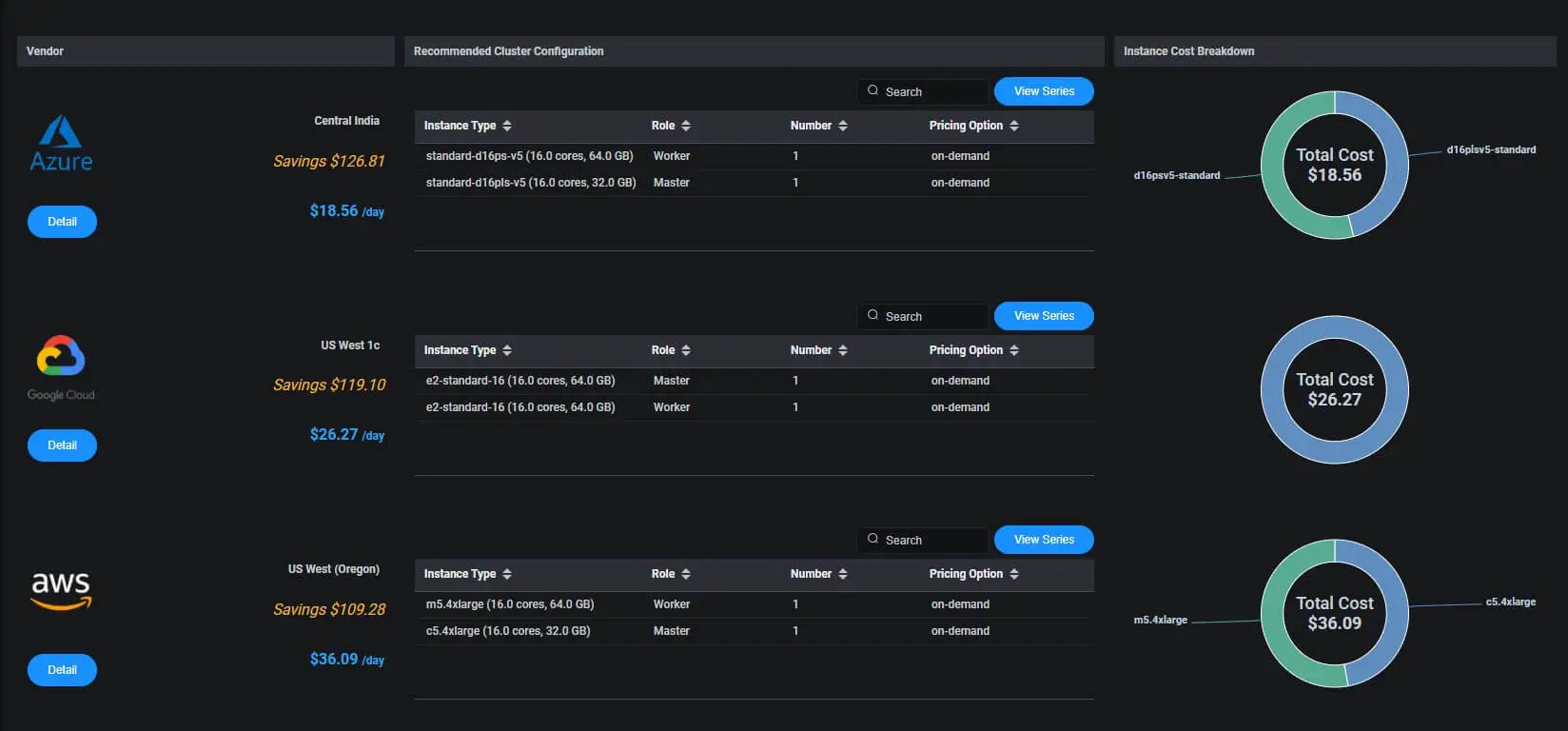Click View Series for Azure cluster
This screenshot has height=731, width=1568.
(x=1044, y=91)
